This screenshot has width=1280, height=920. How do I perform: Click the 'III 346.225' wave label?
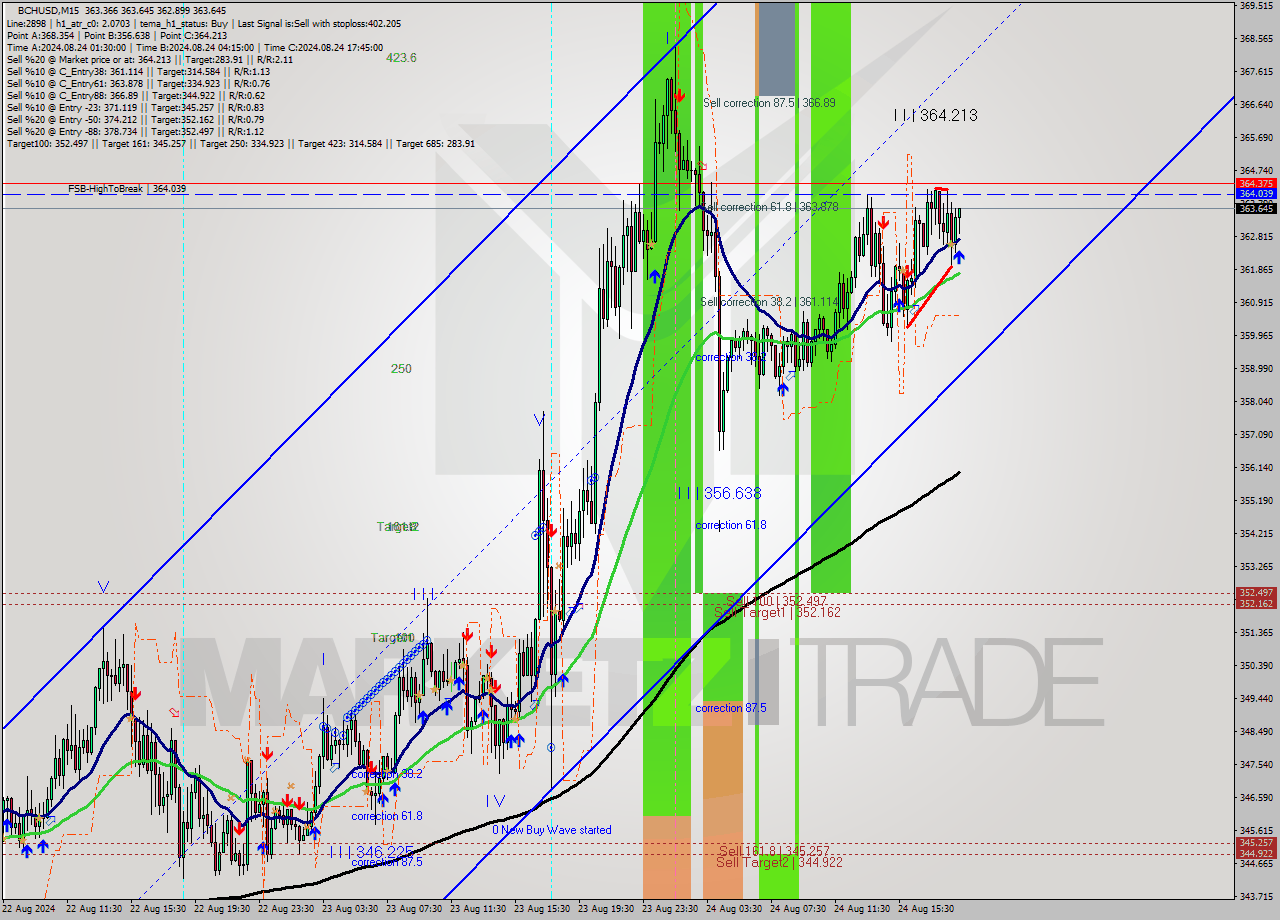click(370, 851)
